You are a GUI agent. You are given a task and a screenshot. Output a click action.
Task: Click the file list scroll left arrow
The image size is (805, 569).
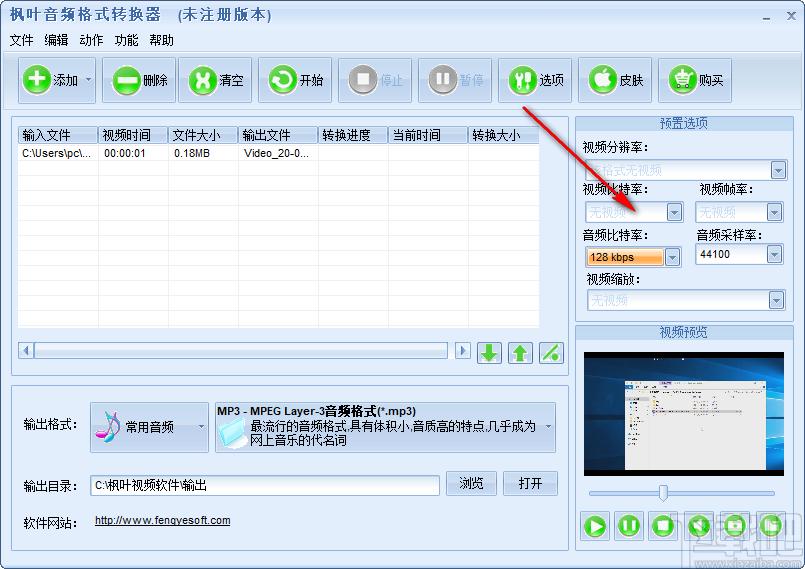pyautogui.click(x=26, y=351)
